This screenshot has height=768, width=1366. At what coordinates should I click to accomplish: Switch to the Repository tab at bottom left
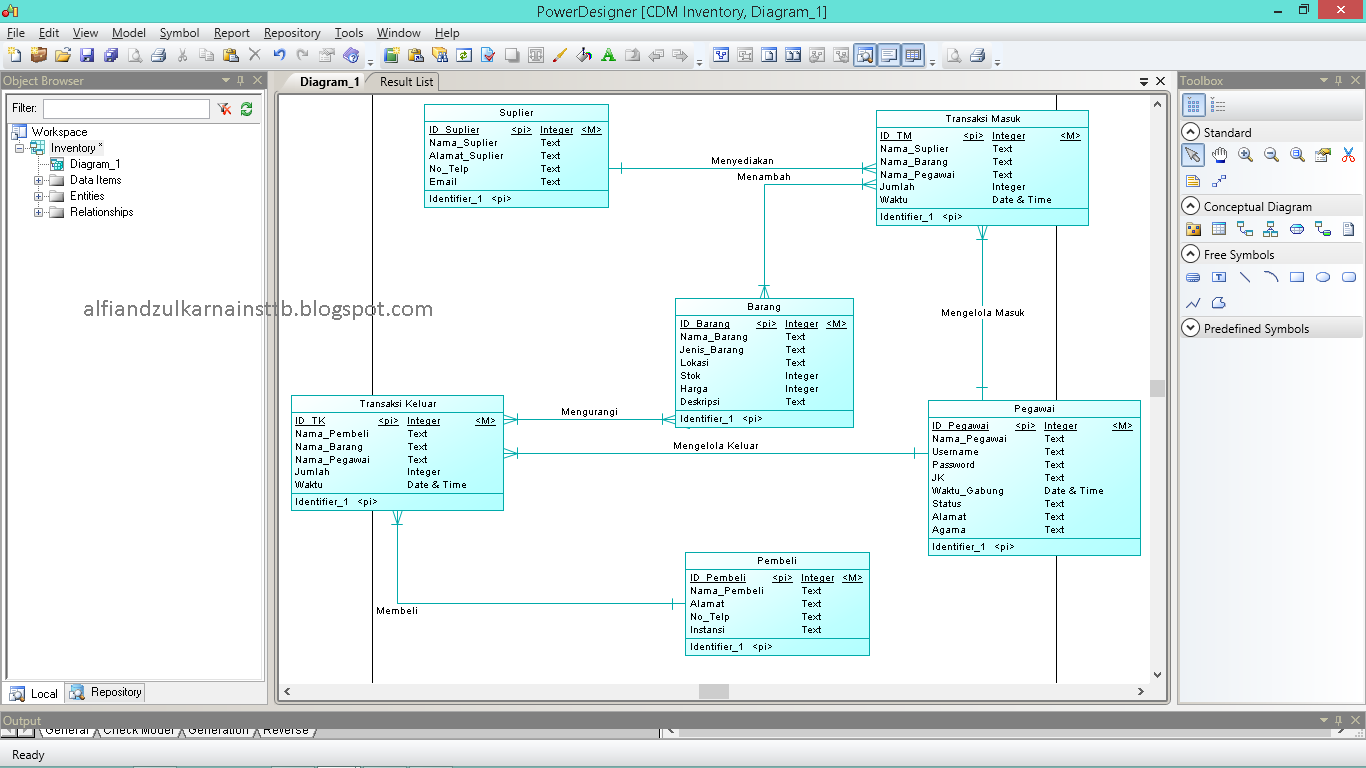pyautogui.click(x=104, y=692)
